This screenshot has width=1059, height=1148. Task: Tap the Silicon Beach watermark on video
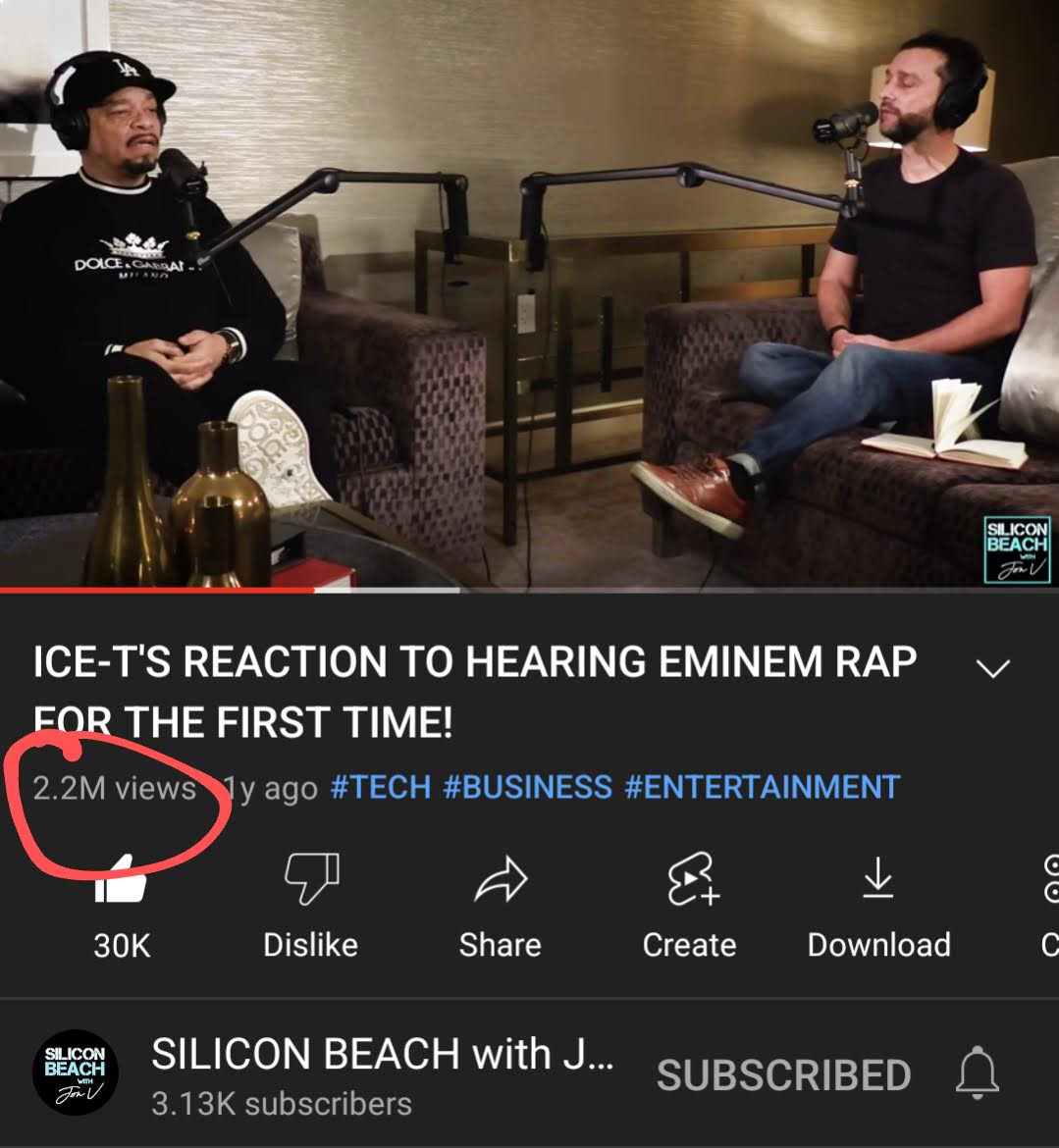pyautogui.click(x=1017, y=549)
